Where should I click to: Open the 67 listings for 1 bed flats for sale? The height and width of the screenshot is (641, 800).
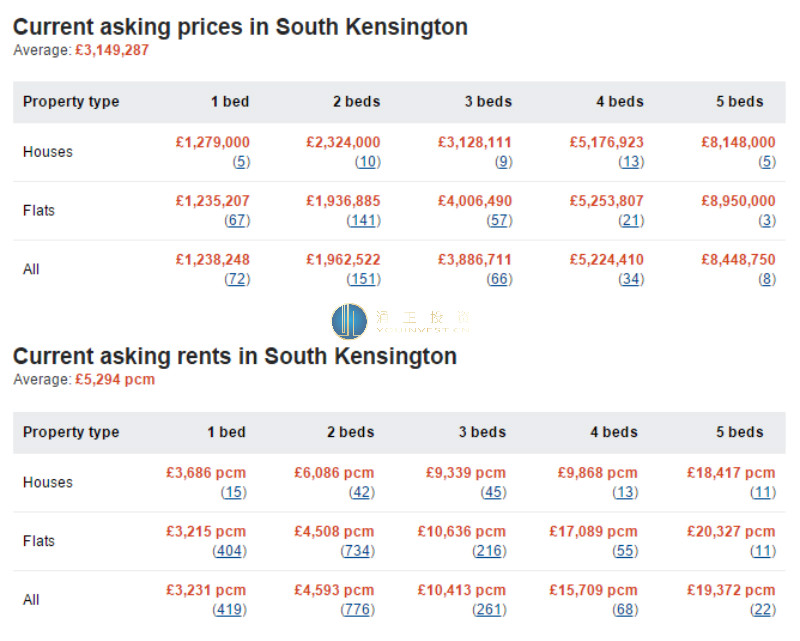pos(237,220)
